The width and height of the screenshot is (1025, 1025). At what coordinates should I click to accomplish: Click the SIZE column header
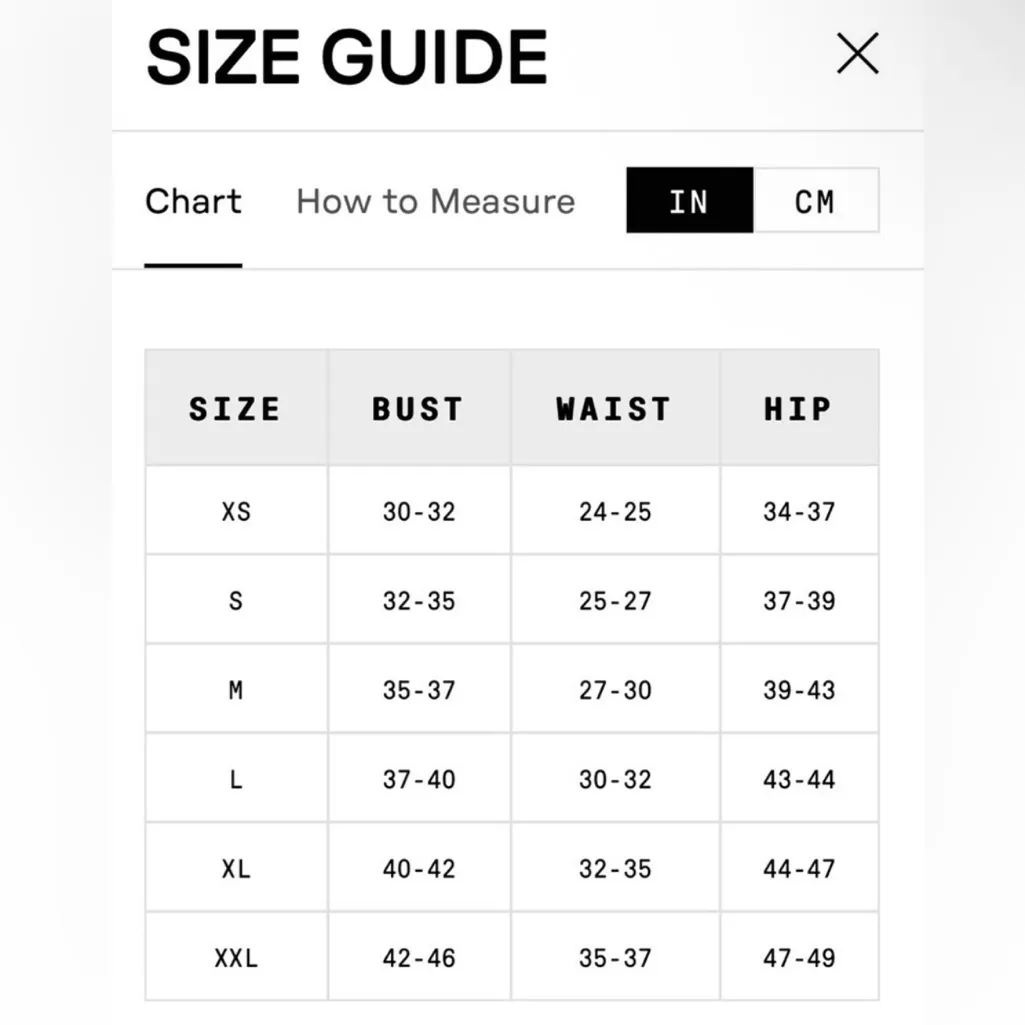(x=235, y=408)
